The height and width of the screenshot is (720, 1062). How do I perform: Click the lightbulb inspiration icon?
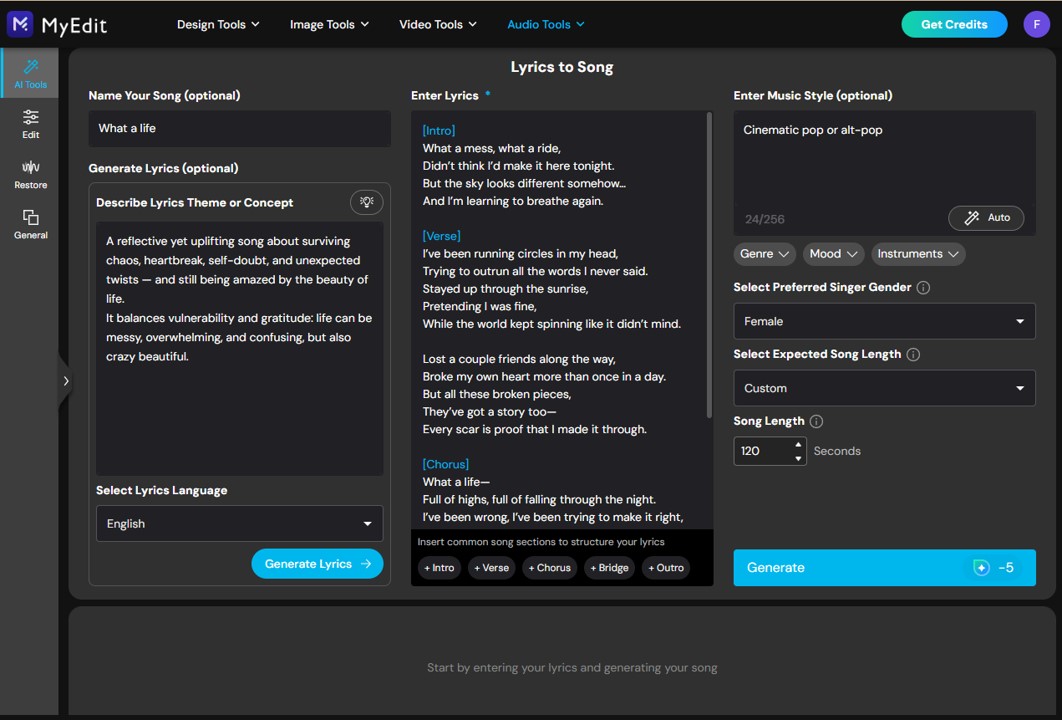(366, 202)
